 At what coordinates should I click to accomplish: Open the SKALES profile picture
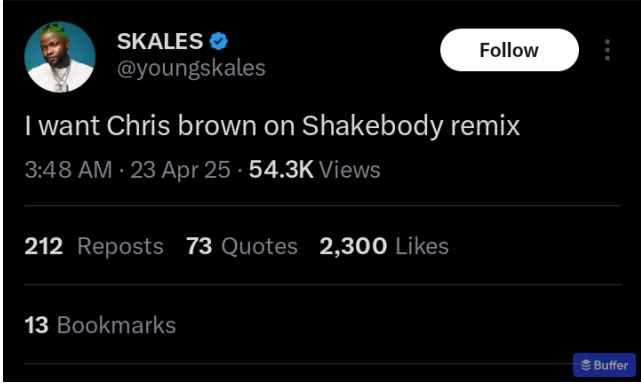(x=60, y=57)
